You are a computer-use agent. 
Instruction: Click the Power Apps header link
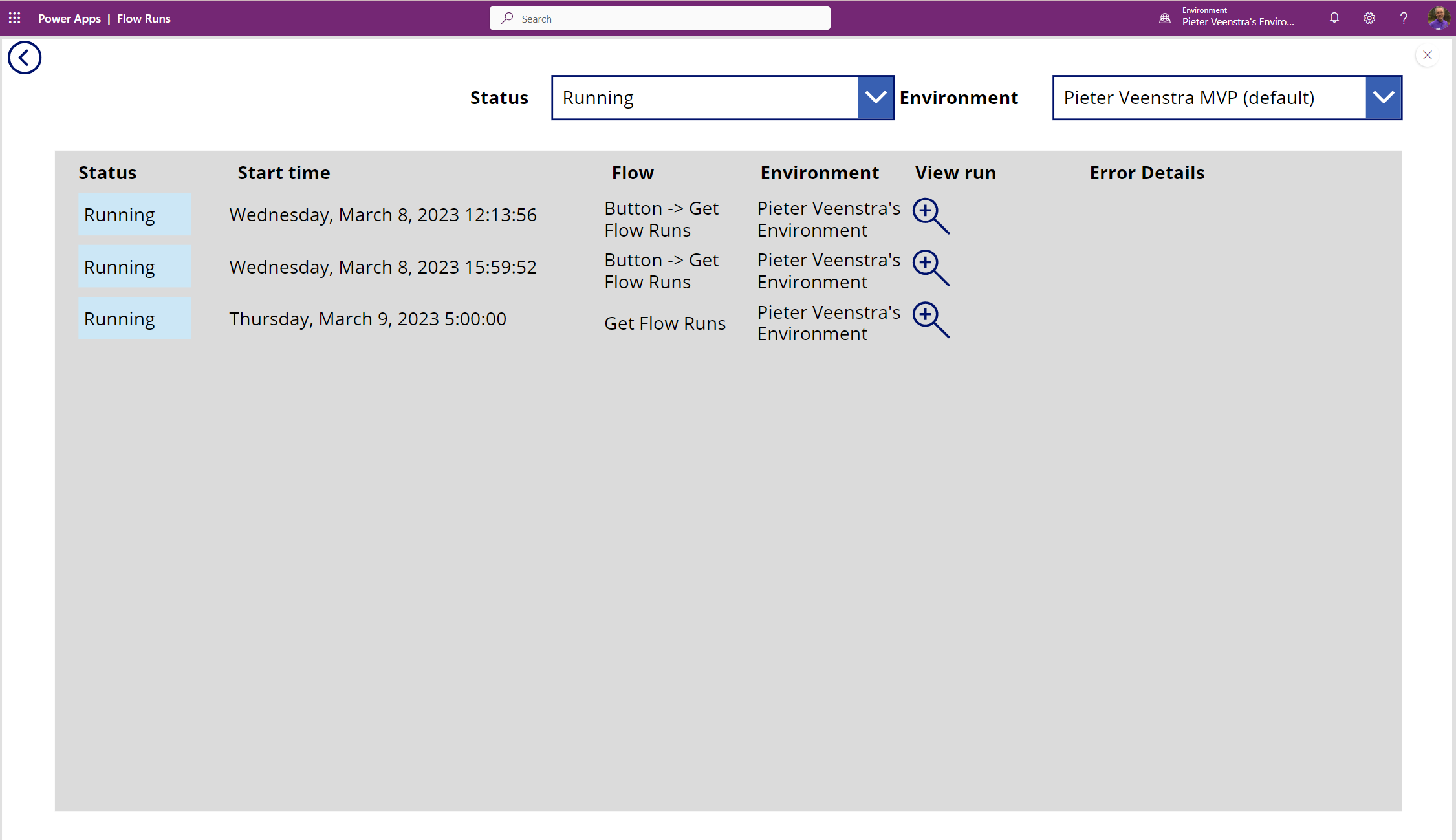click(x=69, y=19)
